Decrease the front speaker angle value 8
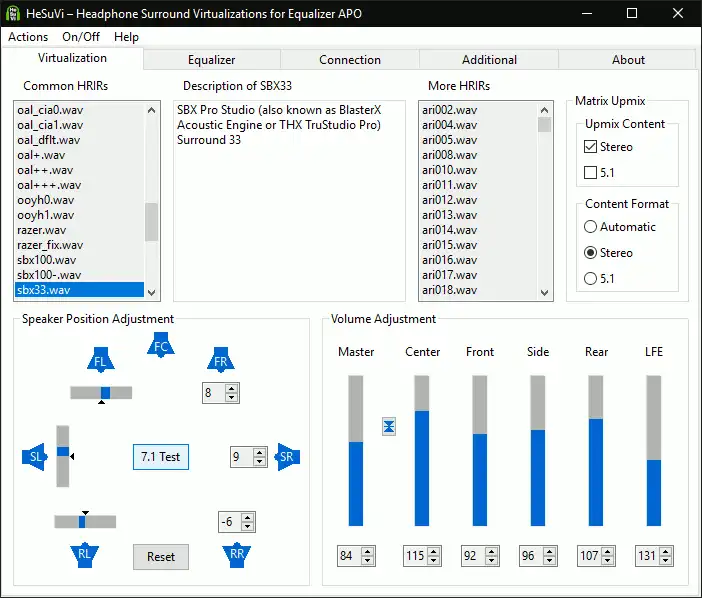The image size is (702, 598). (x=231, y=397)
